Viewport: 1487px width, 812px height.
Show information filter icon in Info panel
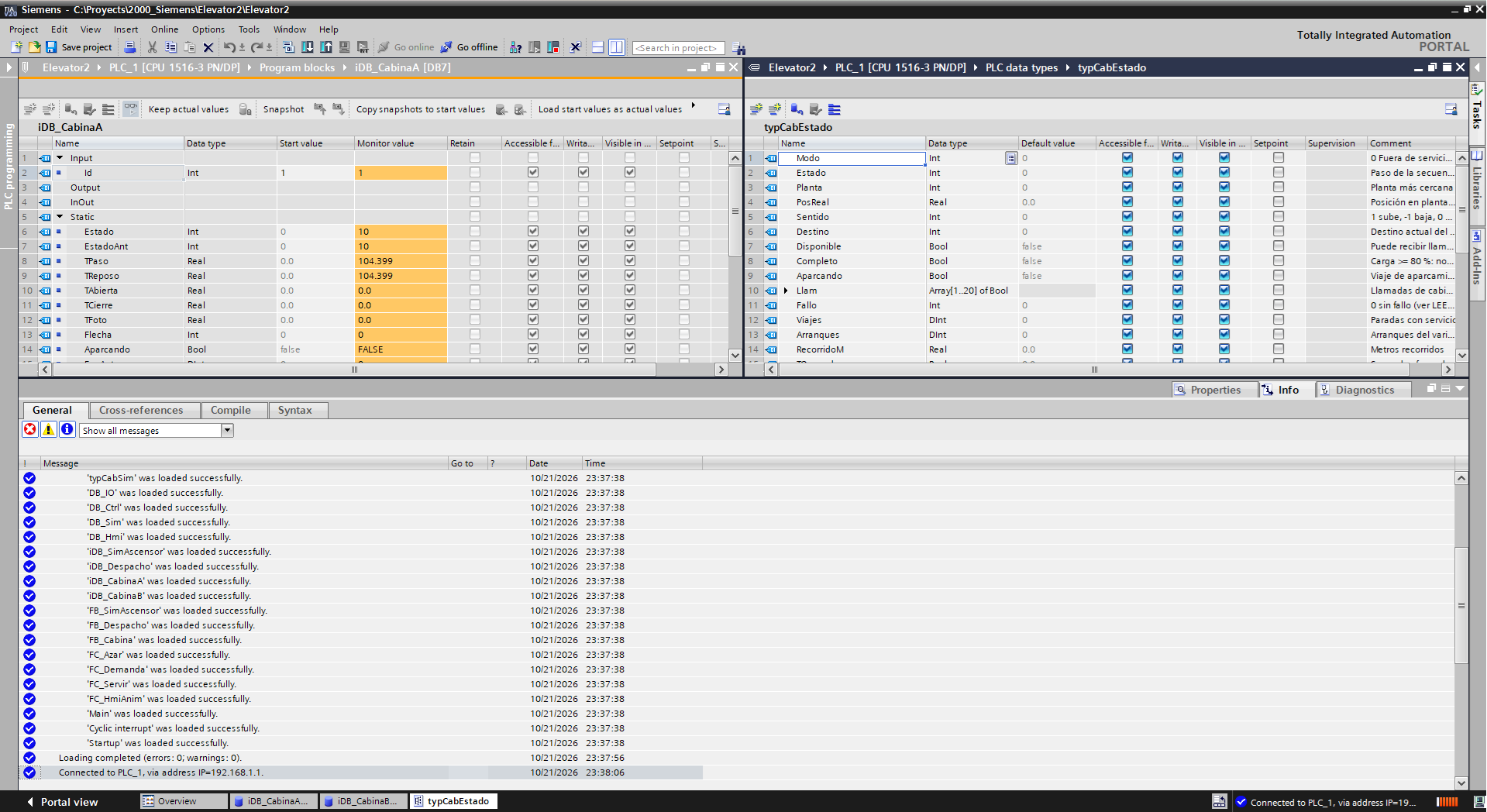coord(67,429)
